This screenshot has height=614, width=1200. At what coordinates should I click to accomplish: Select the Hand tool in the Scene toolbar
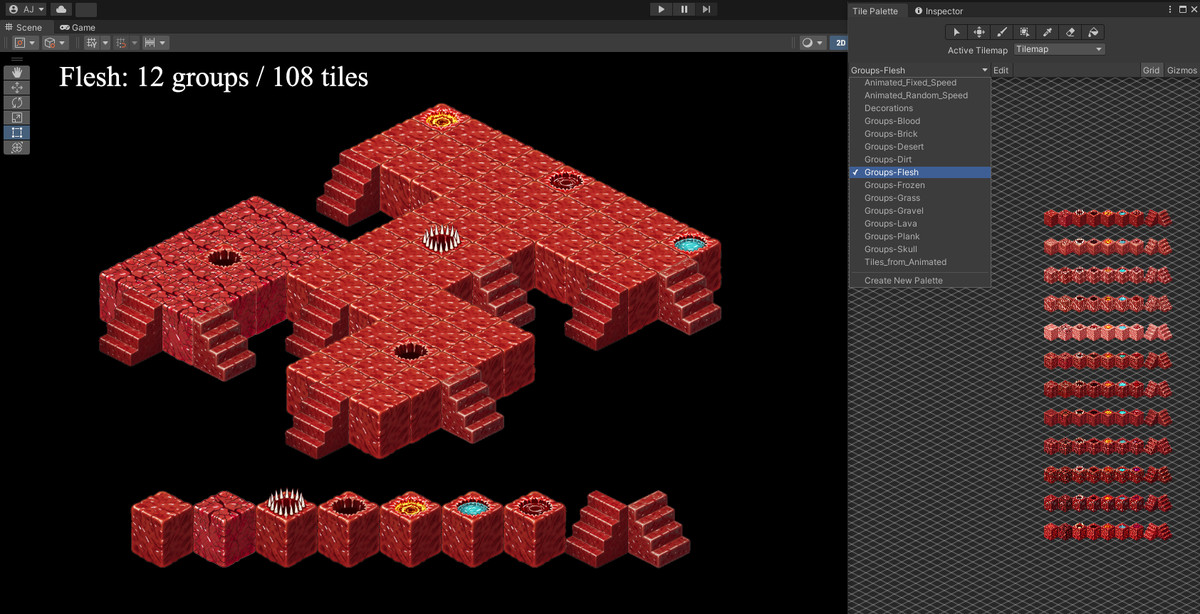[16, 72]
